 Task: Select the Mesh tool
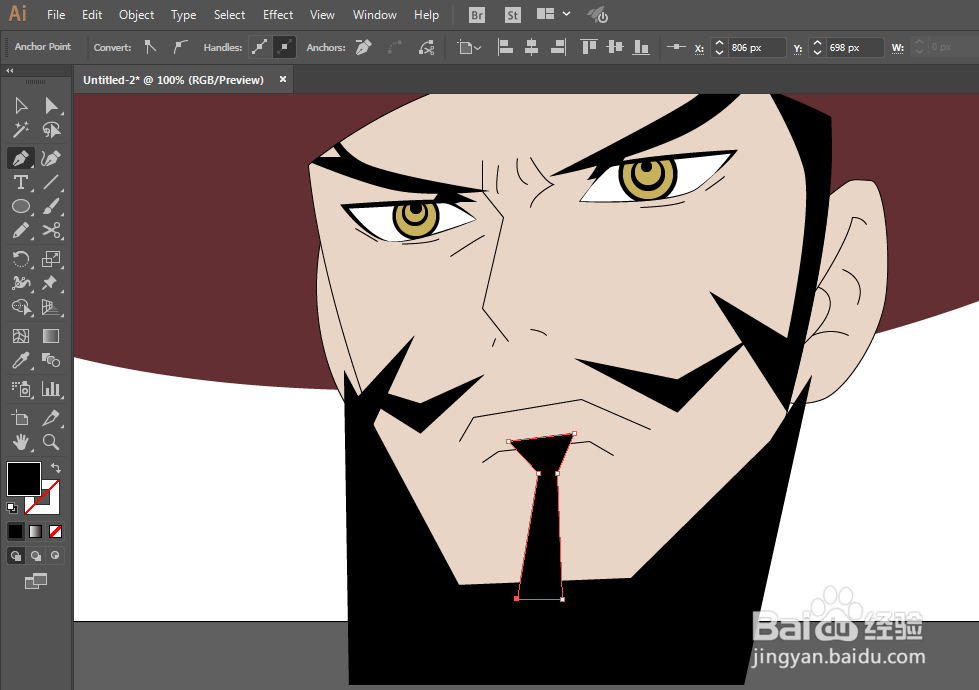(x=21, y=336)
